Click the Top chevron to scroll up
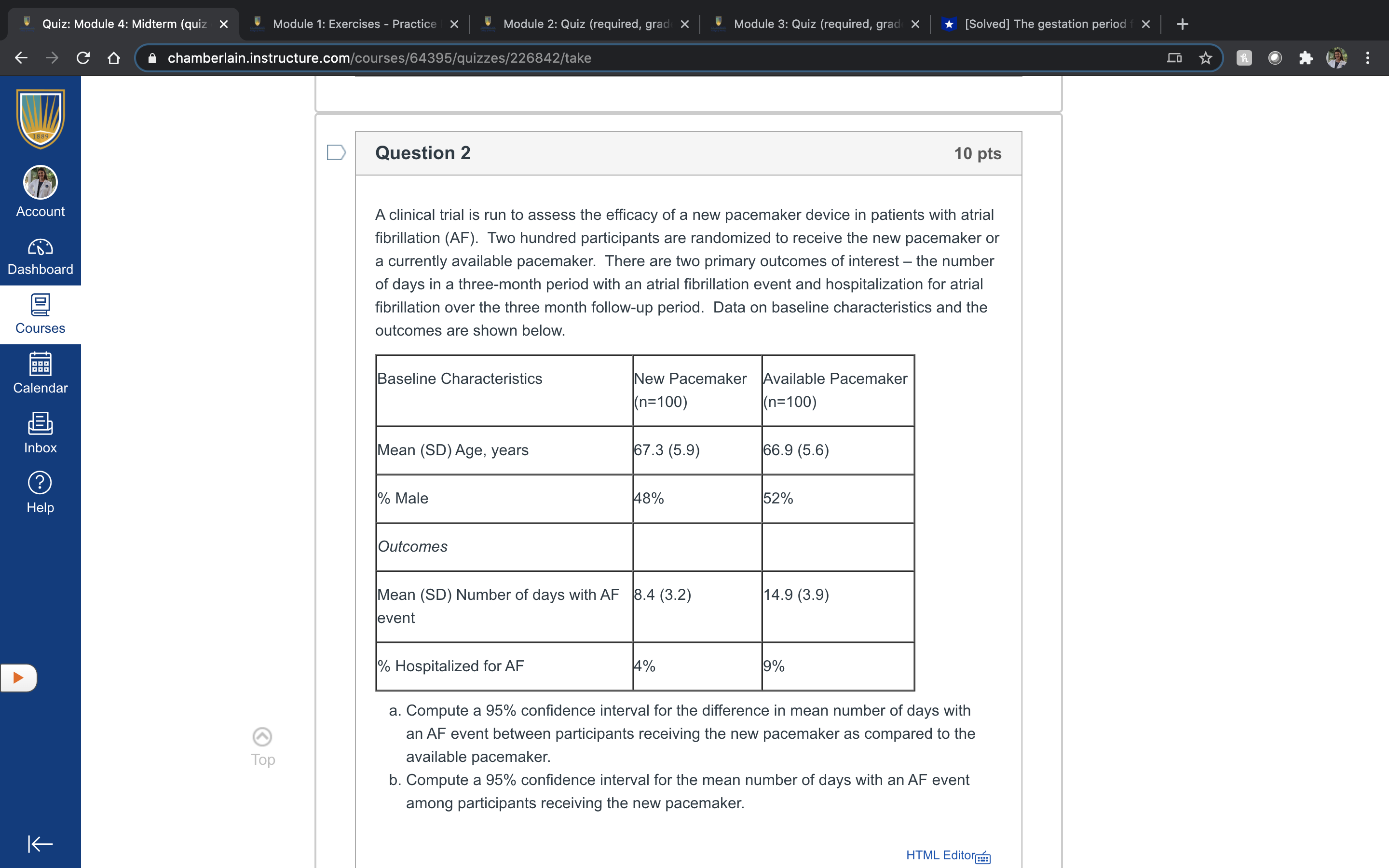1389x868 pixels. 262,735
